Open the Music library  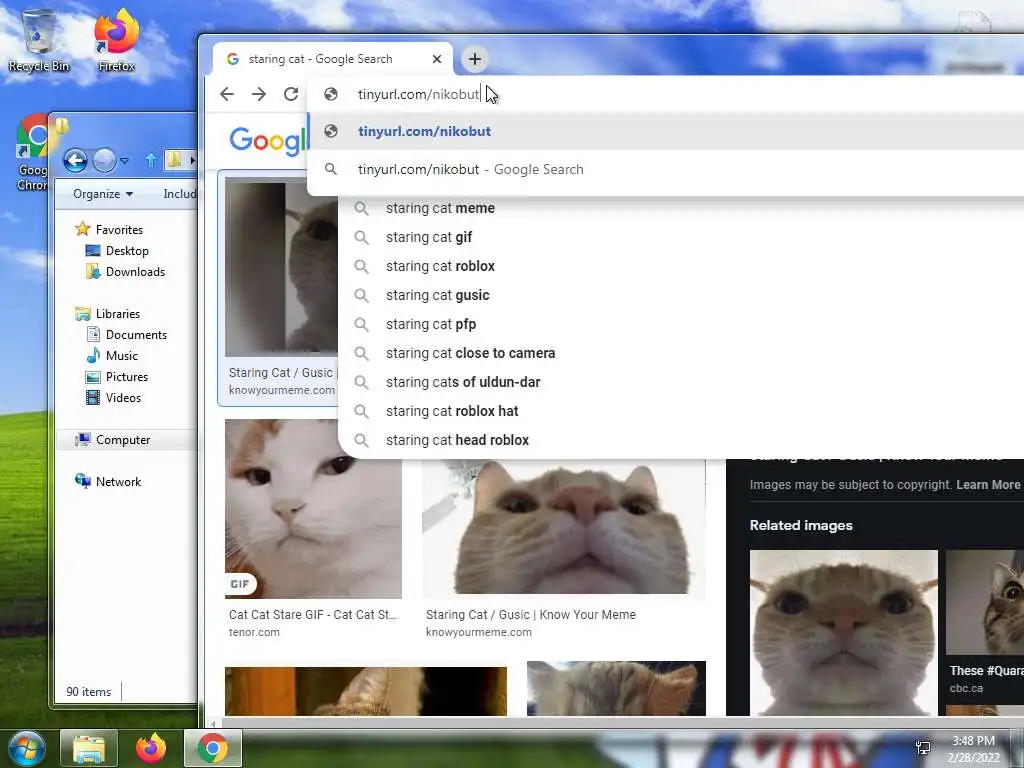coord(113,356)
